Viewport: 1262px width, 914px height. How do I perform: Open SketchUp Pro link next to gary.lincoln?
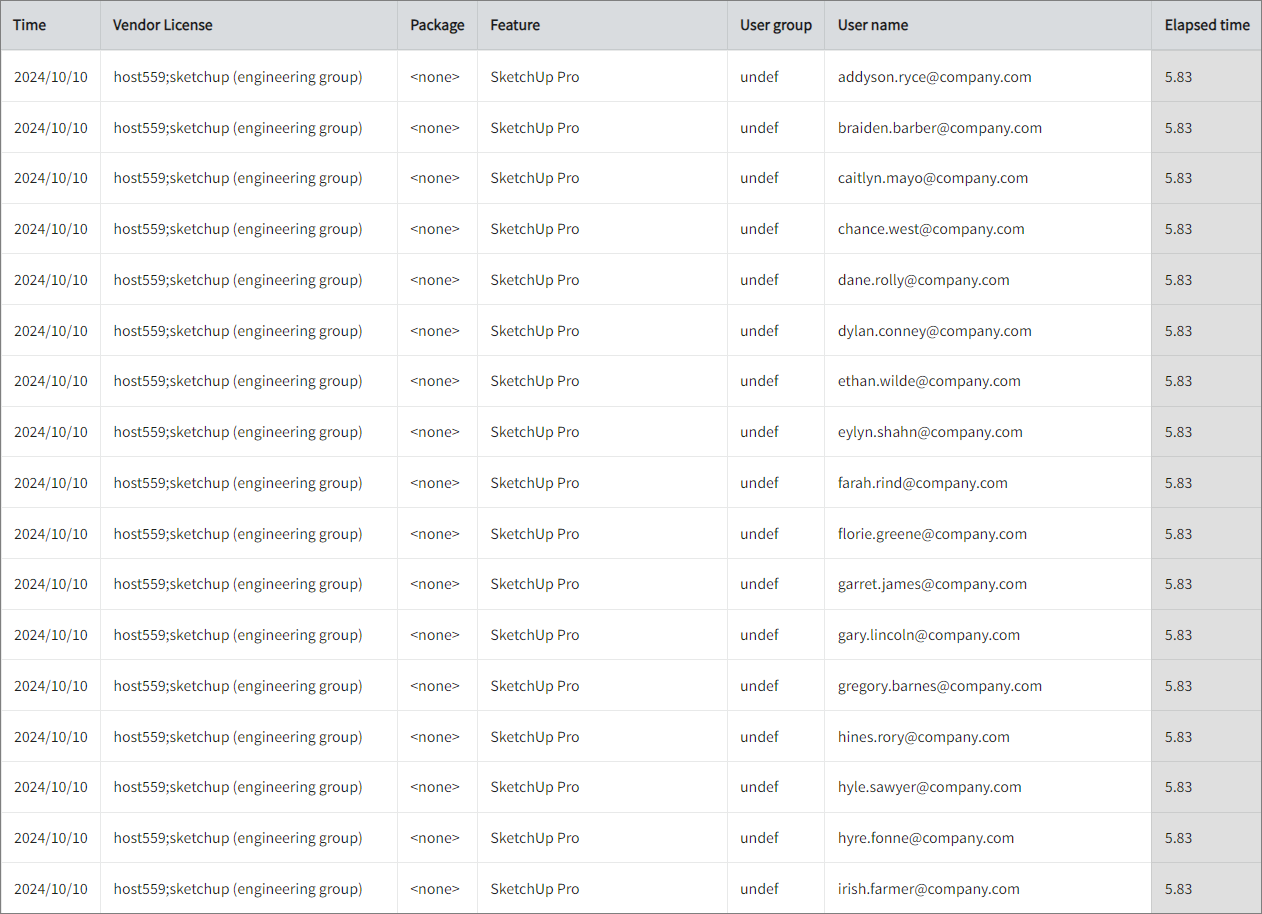[x=534, y=634]
